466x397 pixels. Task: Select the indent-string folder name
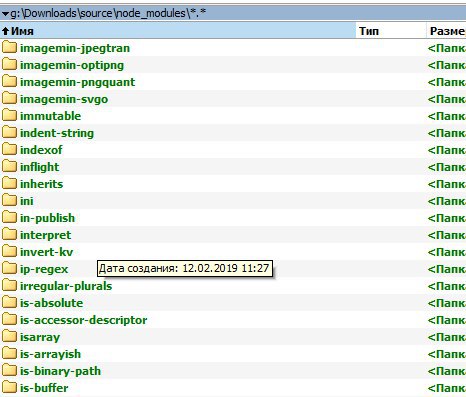[x=57, y=133]
